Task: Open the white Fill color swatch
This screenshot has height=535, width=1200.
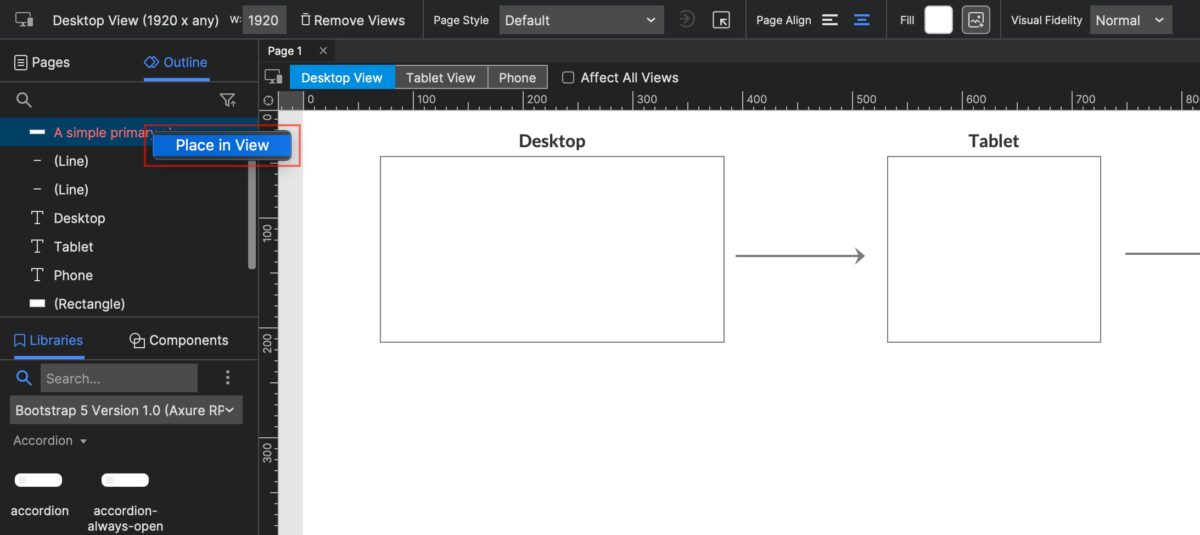Action: (x=938, y=20)
